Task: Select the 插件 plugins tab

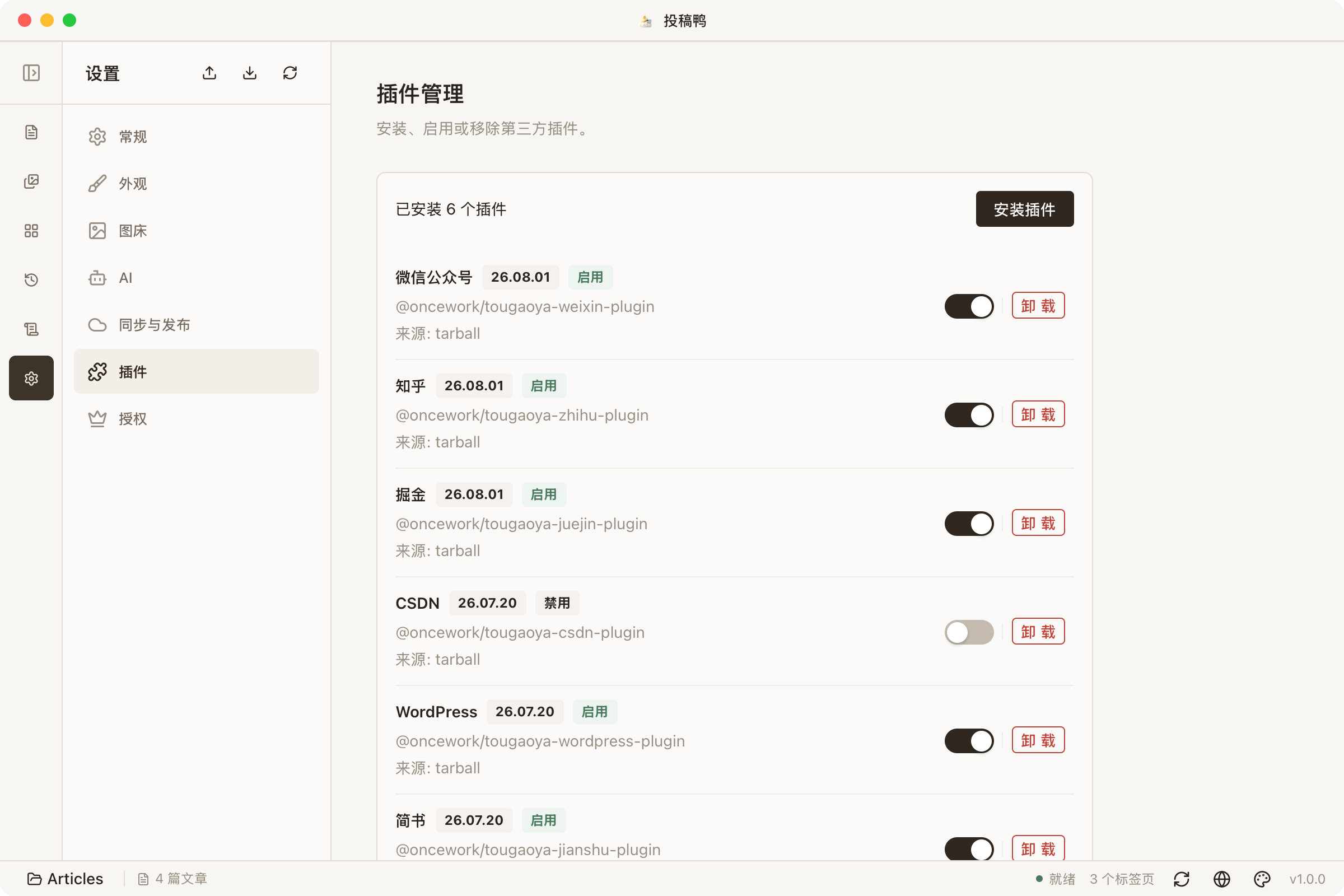Action: click(197, 371)
